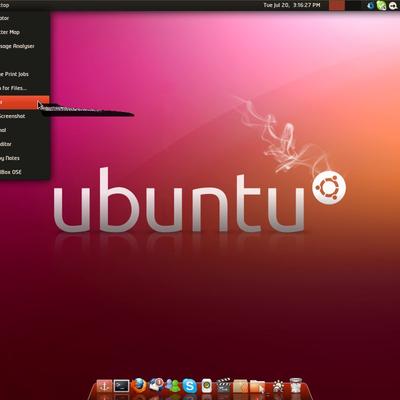Viewport: 400px width, 400px height.
Task: Click the highlighted orange menu entry
Action: 25,102
